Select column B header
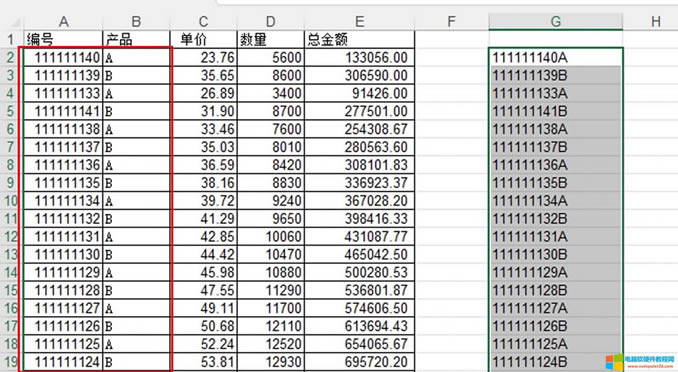 [136, 21]
